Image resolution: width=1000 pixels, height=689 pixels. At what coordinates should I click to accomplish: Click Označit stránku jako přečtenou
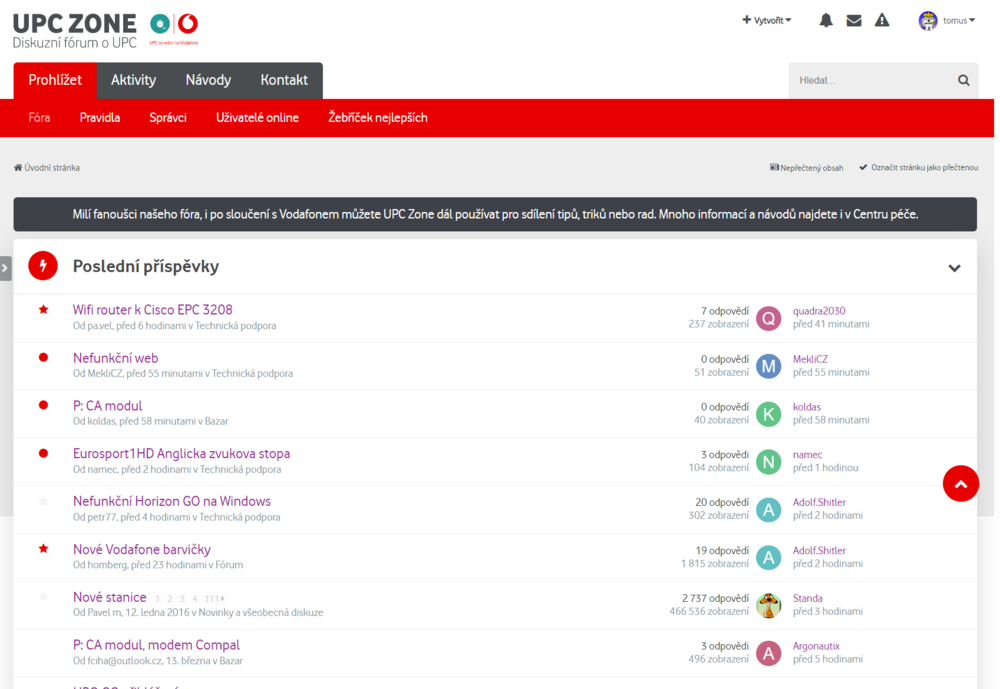(x=918, y=168)
